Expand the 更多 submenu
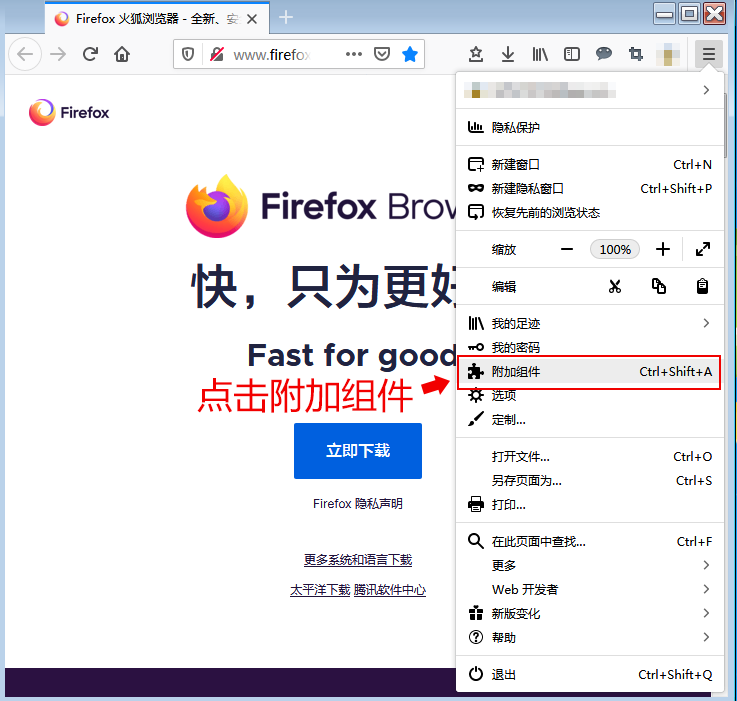Image resolution: width=737 pixels, height=701 pixels. 589,565
